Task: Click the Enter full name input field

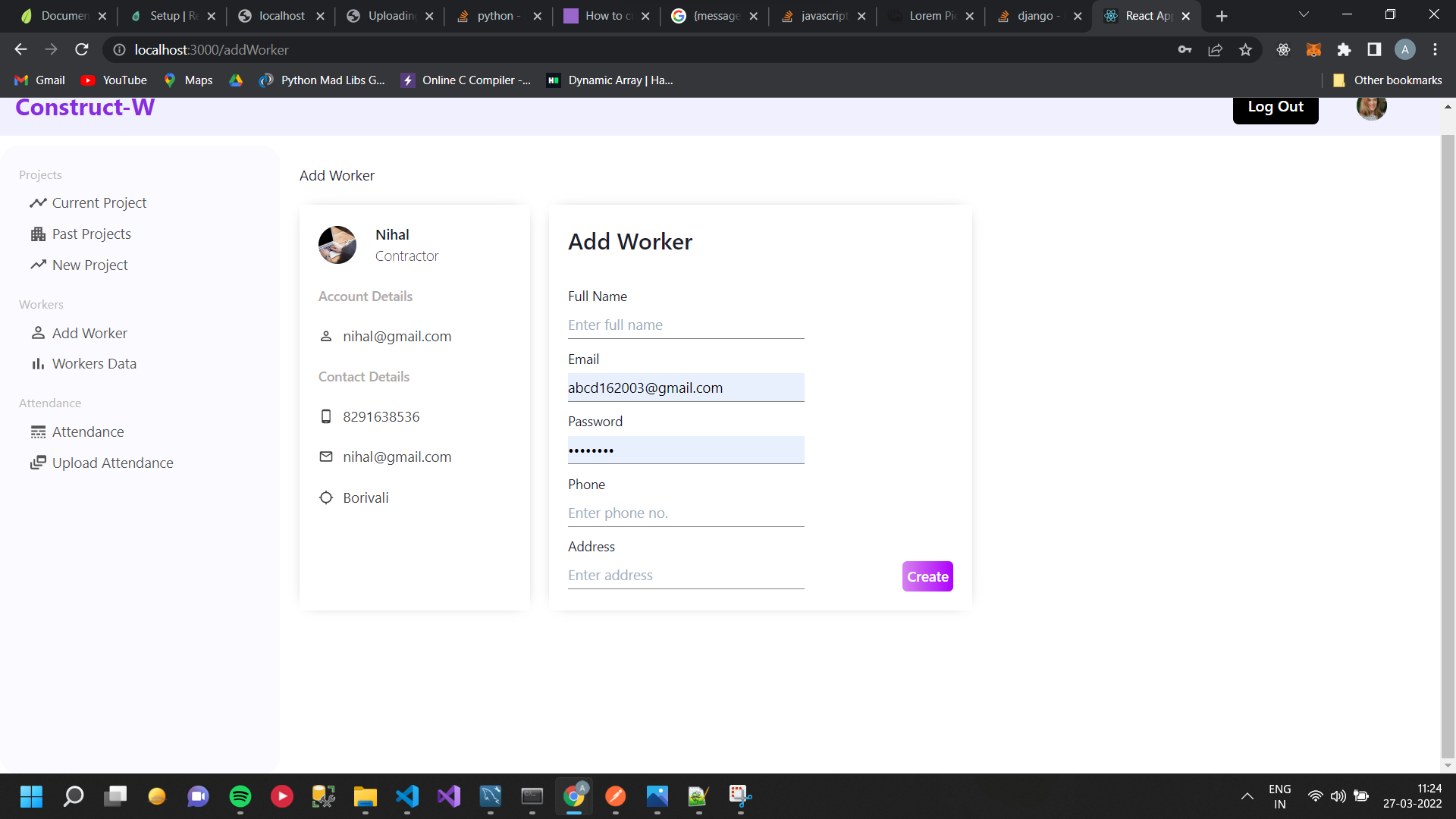Action: point(685,325)
